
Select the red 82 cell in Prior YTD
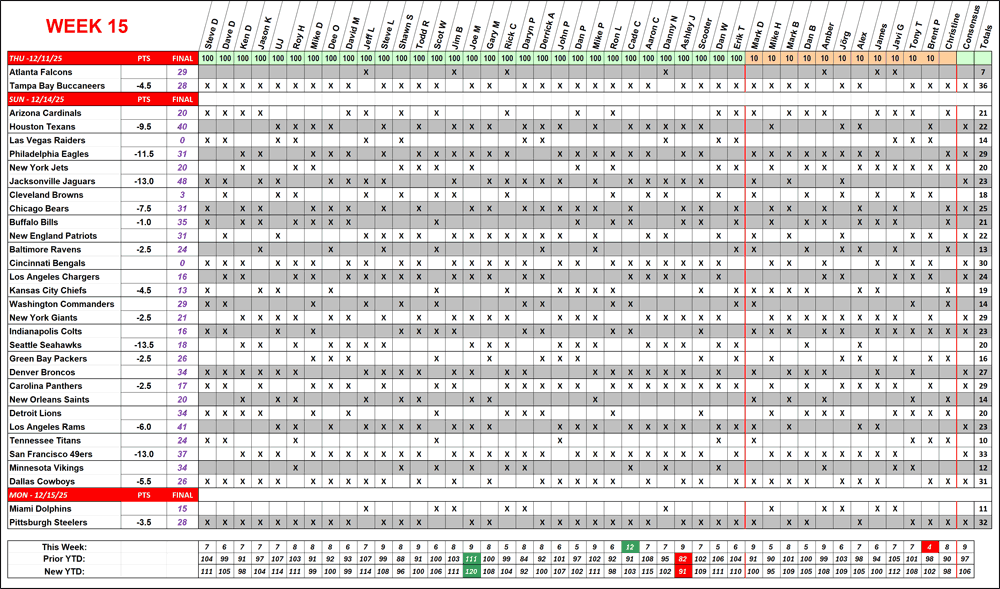682,559
